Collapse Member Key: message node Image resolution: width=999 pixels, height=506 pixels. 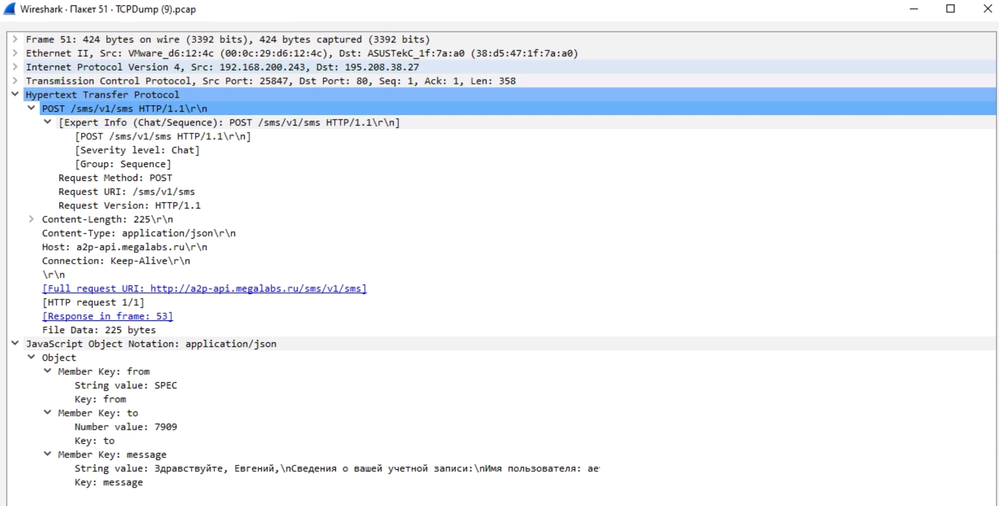click(x=47, y=454)
